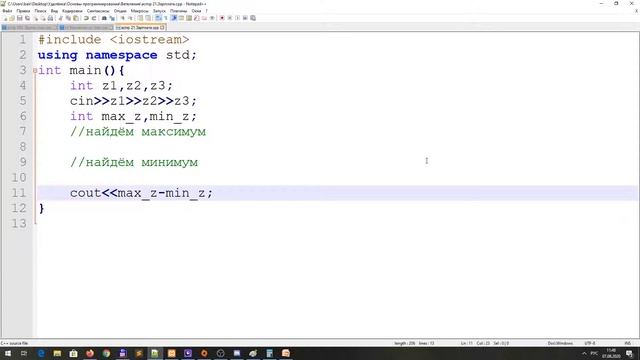Open the Макросы menu
Screen dimensions: 640x360
click(140, 11)
